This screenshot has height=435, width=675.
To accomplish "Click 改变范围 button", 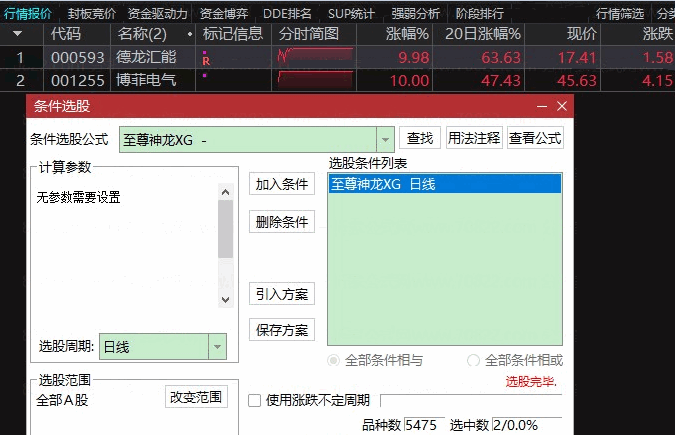I will click(196, 397).
